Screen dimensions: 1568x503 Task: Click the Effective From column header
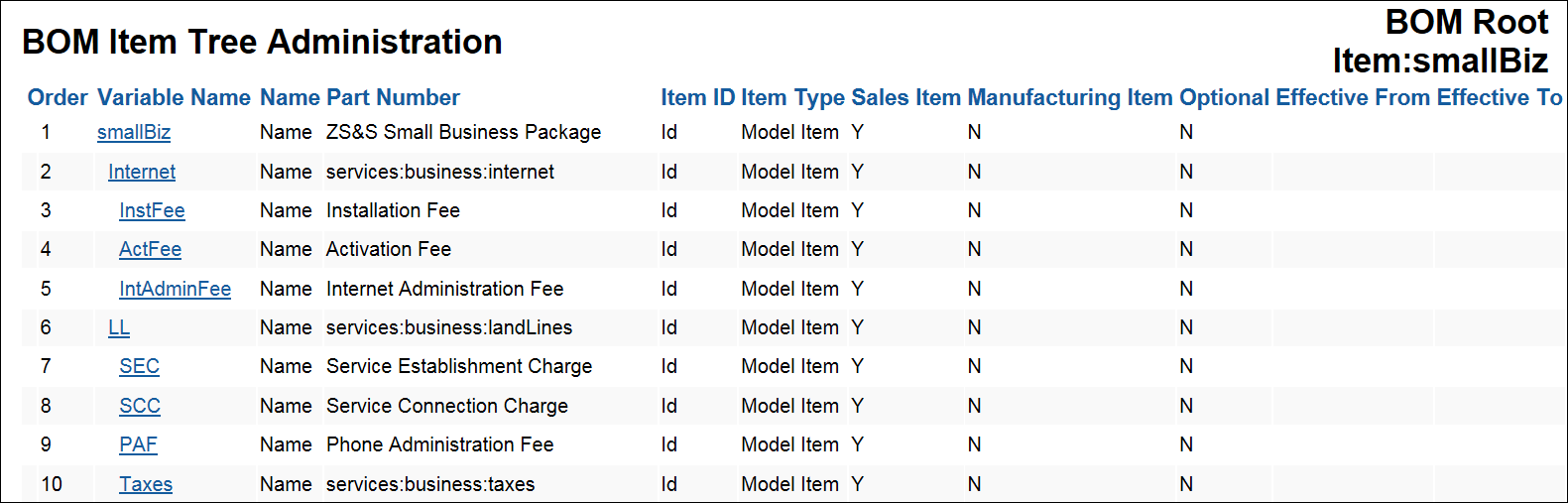click(1353, 97)
